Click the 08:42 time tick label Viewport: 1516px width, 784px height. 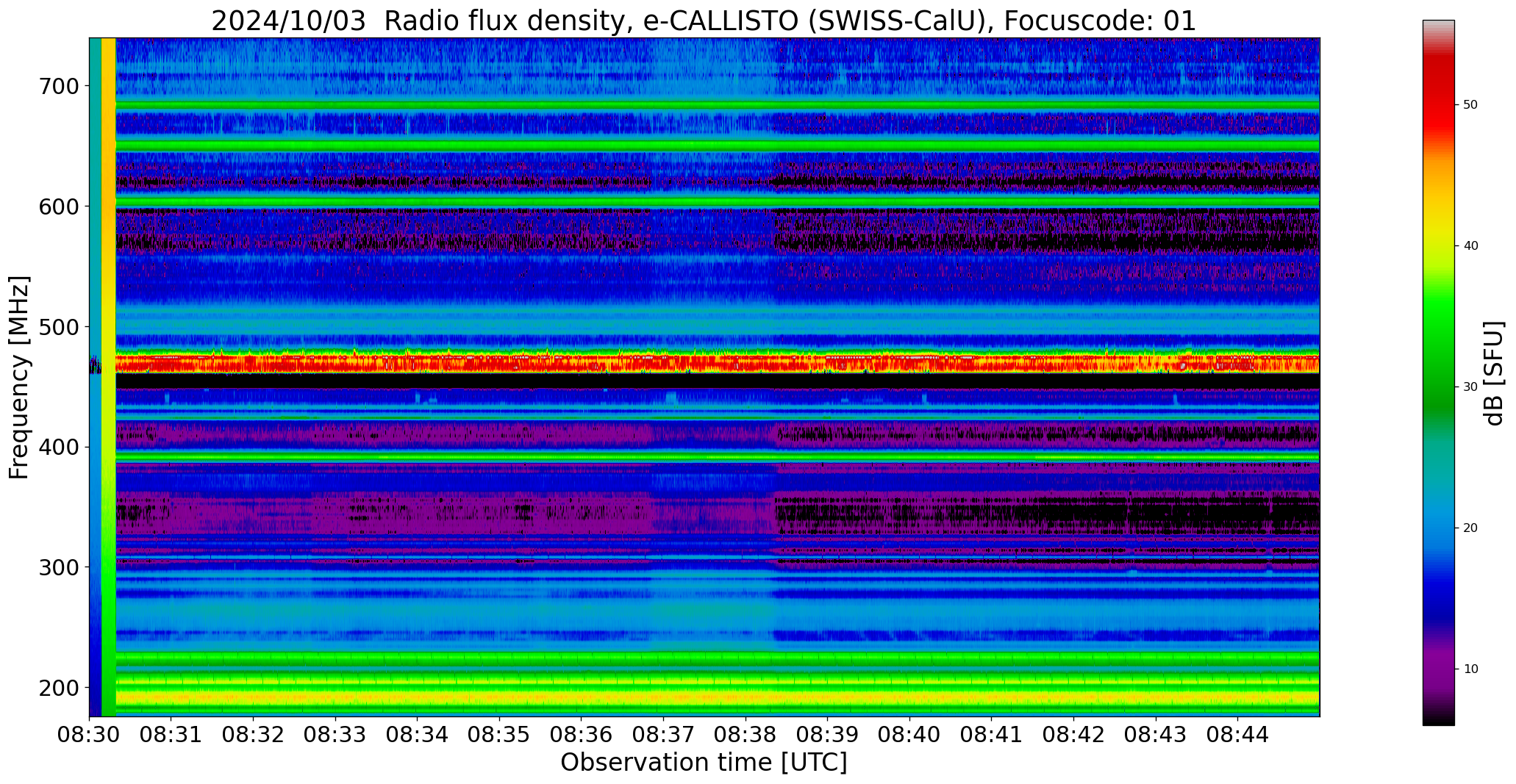(x=1073, y=736)
